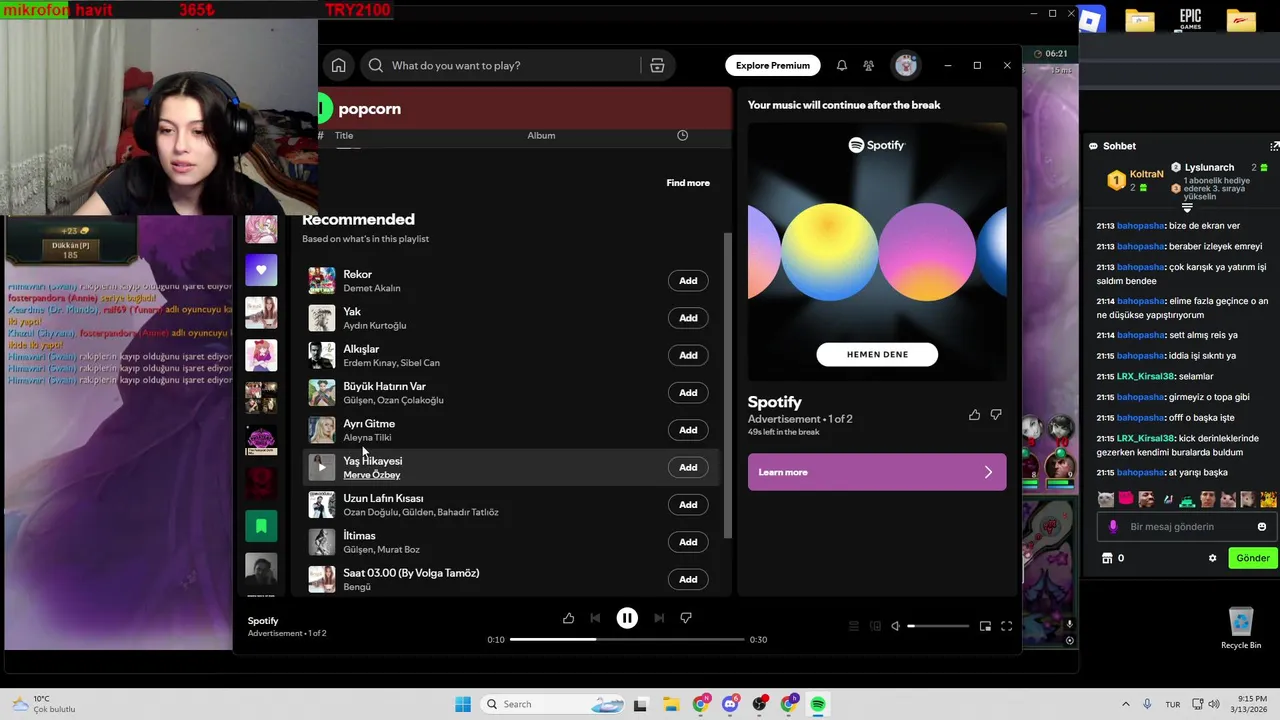The width and height of the screenshot is (1280, 720).
Task: Click Learn more ad banner
Action: pyautogui.click(x=877, y=472)
